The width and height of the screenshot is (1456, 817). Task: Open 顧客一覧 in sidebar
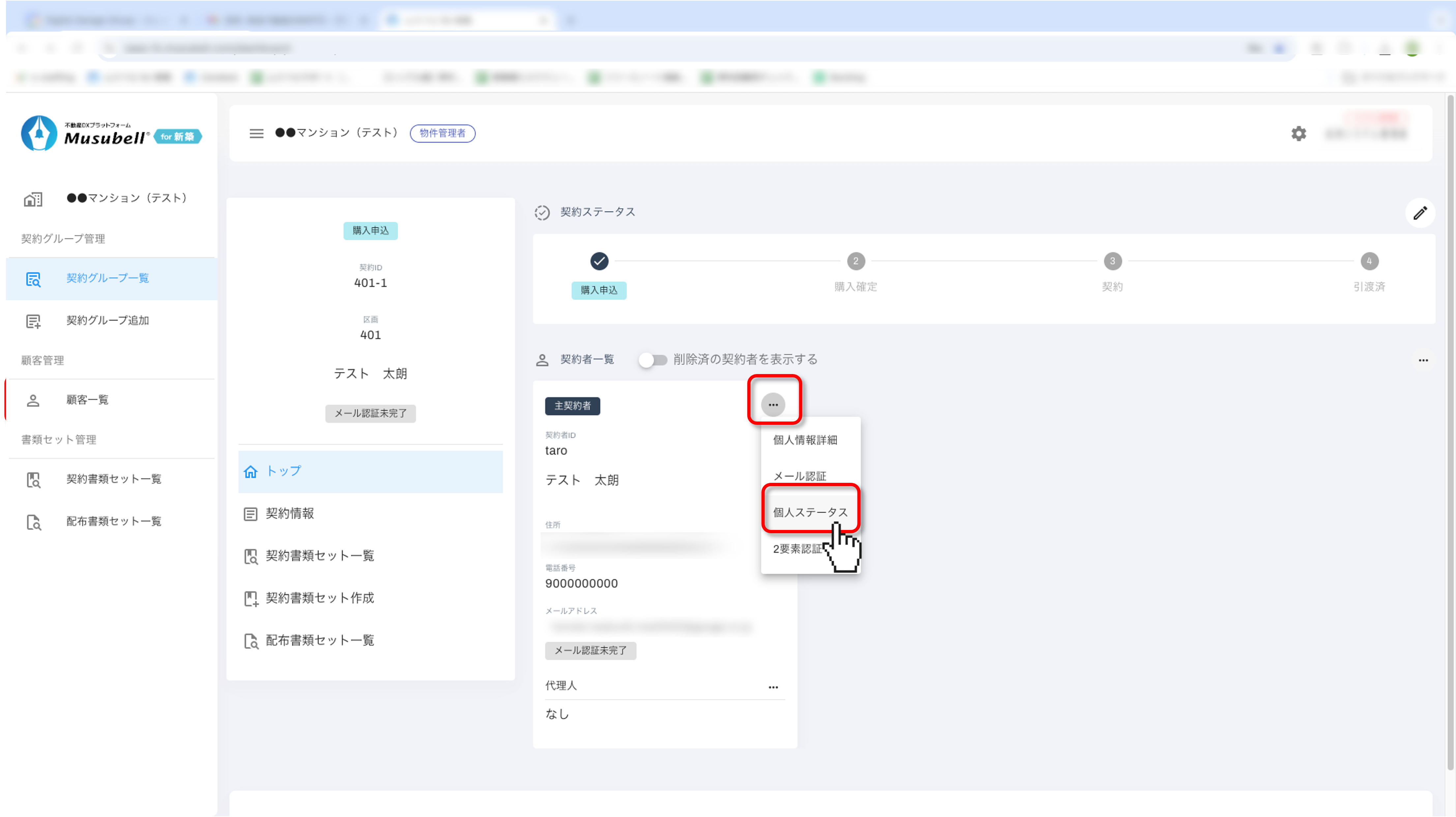(87, 400)
